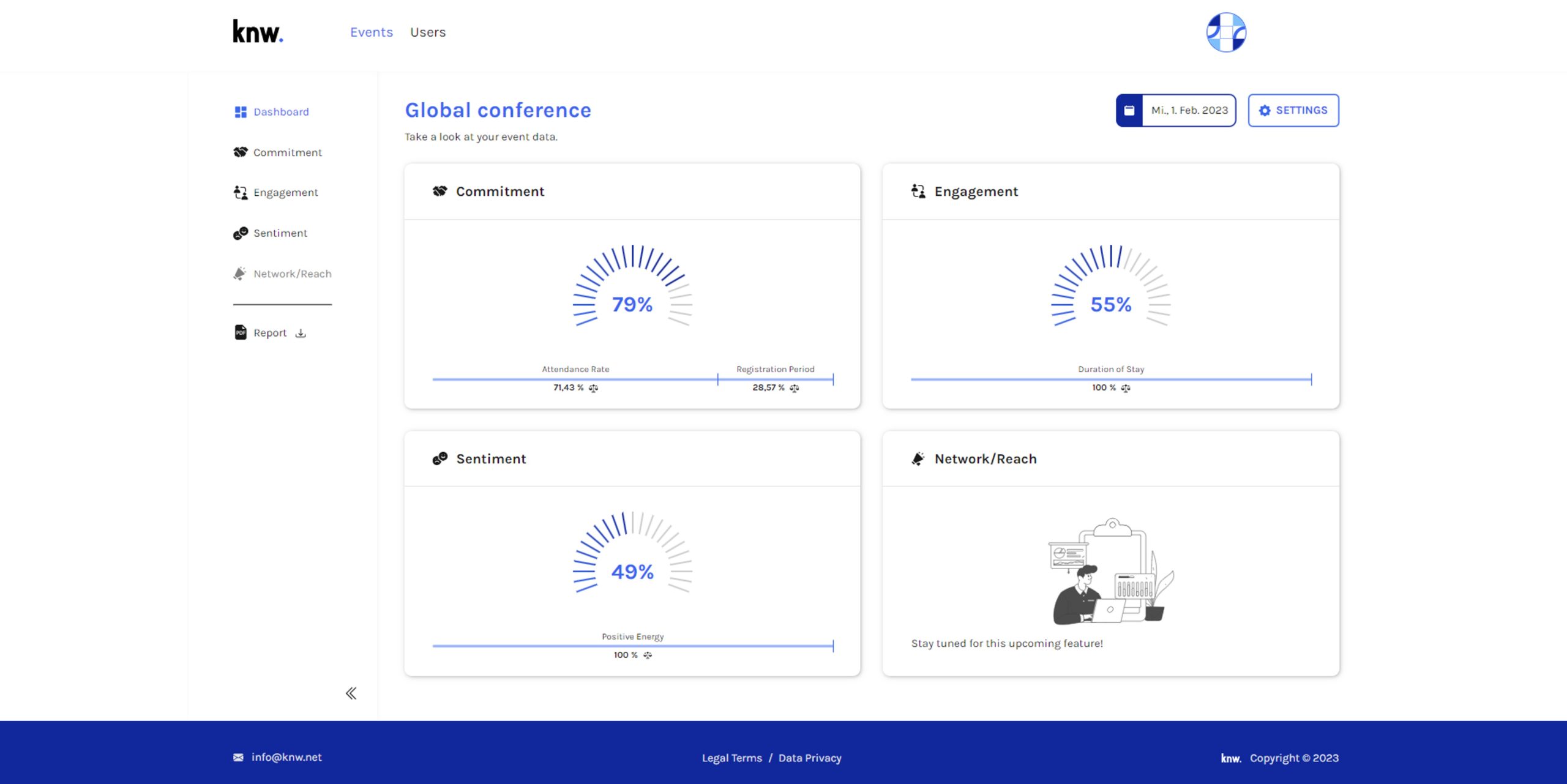This screenshot has height=784, width=1567.
Task: Open the calendar date picker icon
Action: tap(1129, 111)
